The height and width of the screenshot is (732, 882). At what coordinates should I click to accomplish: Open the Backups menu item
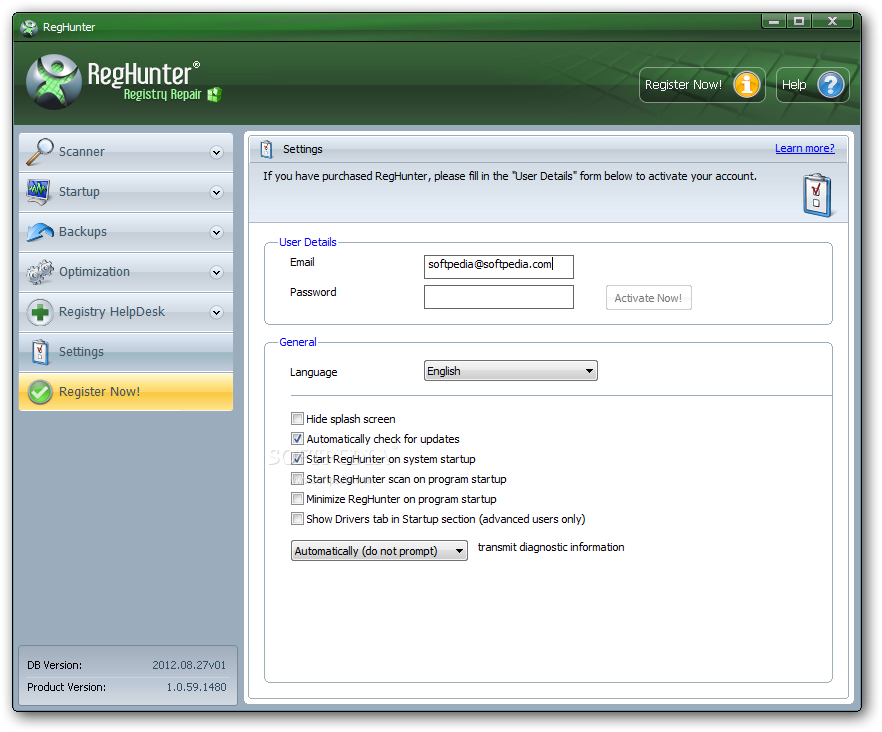click(x=126, y=232)
